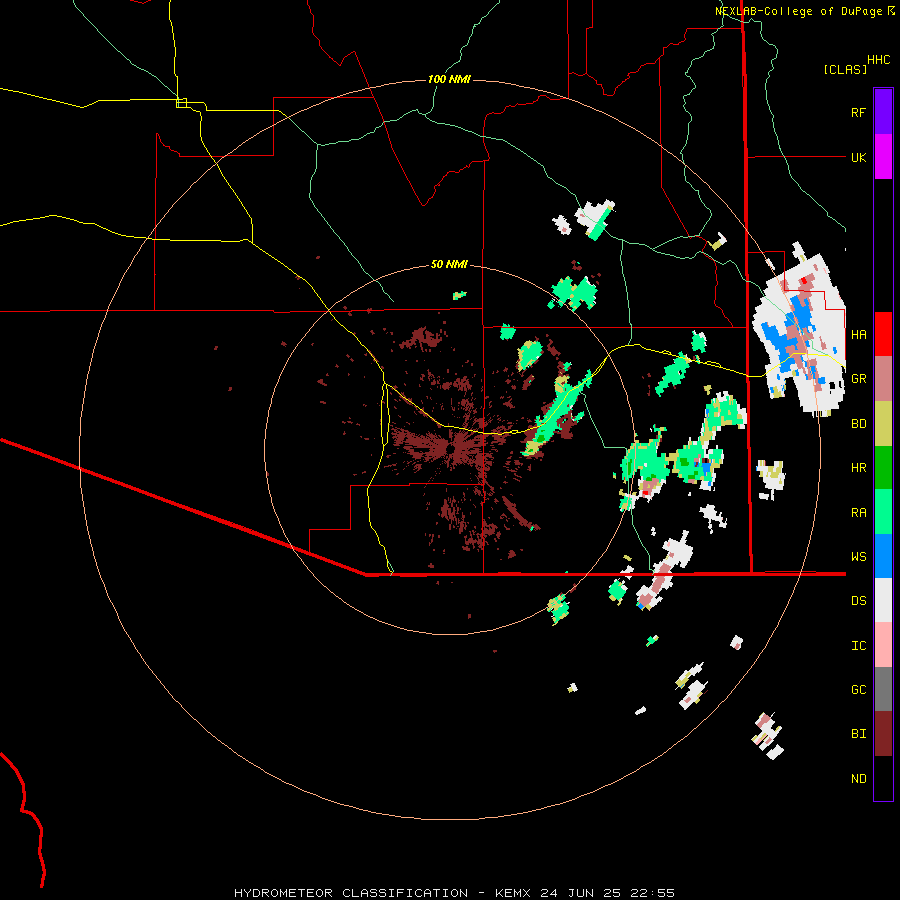Click the Hydrometeor Classification caption

(x=351, y=893)
